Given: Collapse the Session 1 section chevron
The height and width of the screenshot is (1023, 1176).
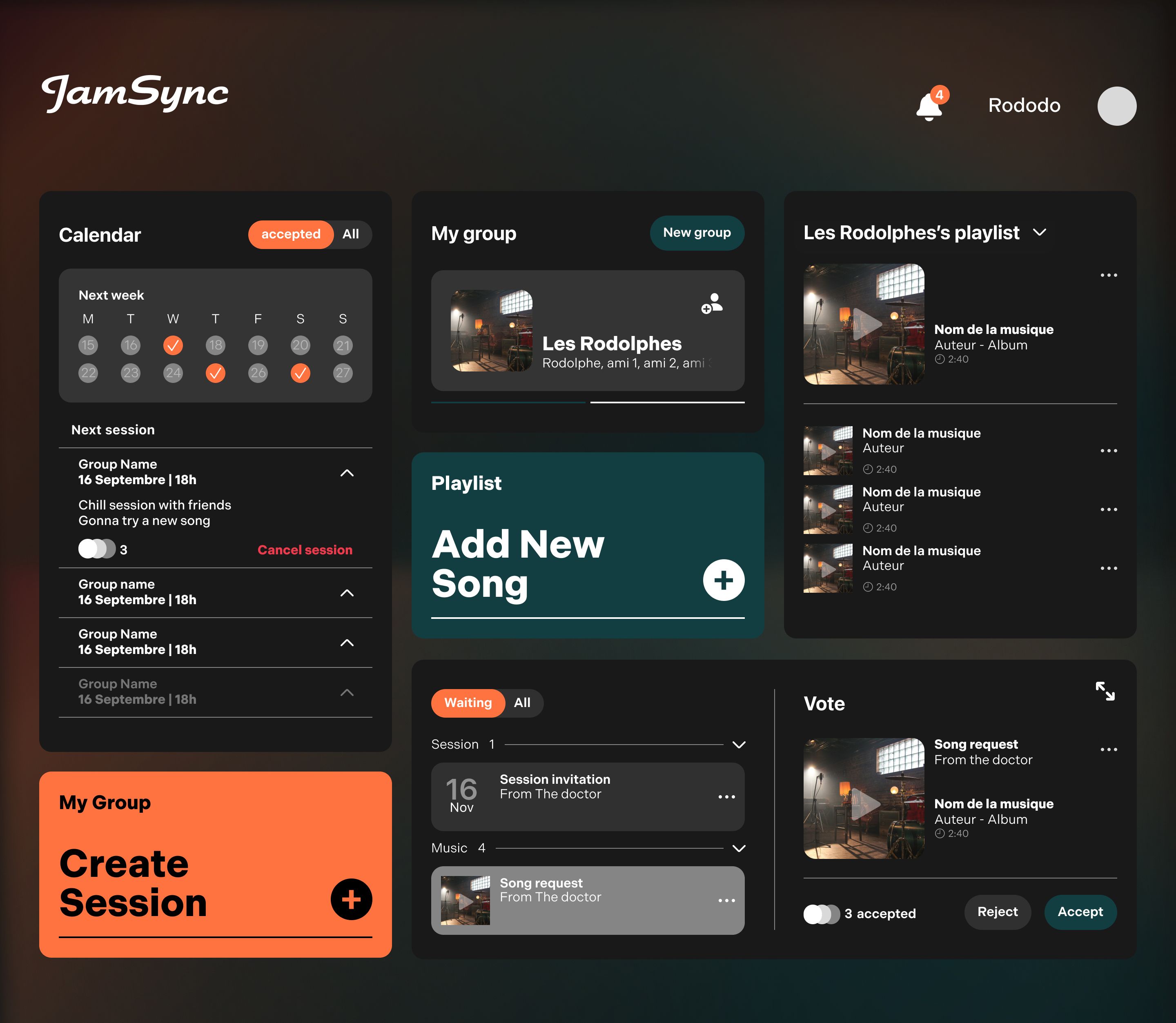Looking at the screenshot, I should point(739,745).
